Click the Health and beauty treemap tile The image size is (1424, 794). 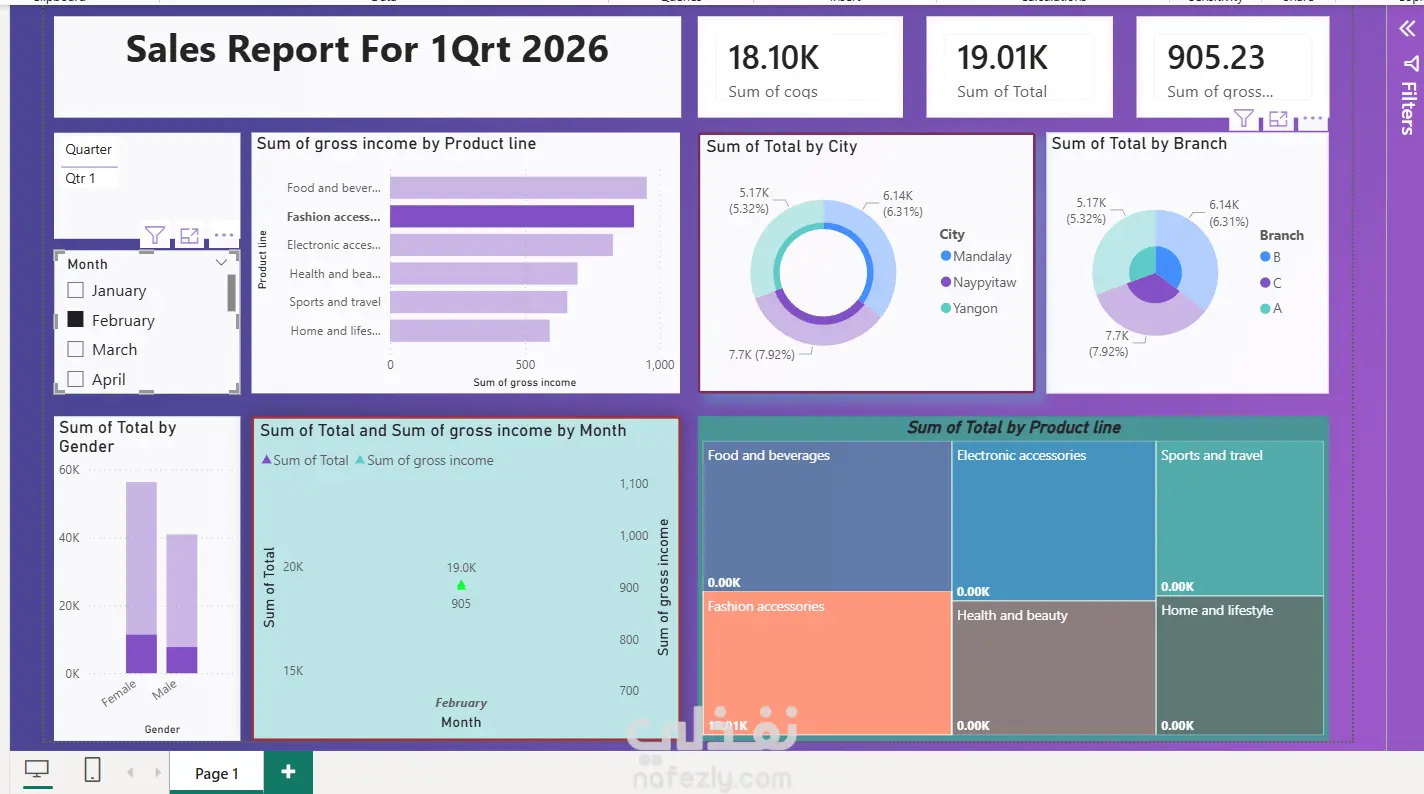coord(1054,668)
